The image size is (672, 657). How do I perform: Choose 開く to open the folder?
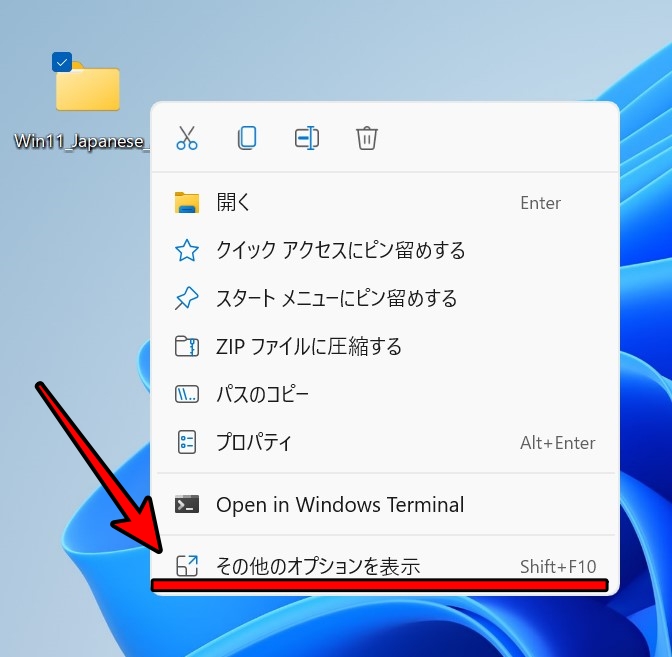coord(234,203)
